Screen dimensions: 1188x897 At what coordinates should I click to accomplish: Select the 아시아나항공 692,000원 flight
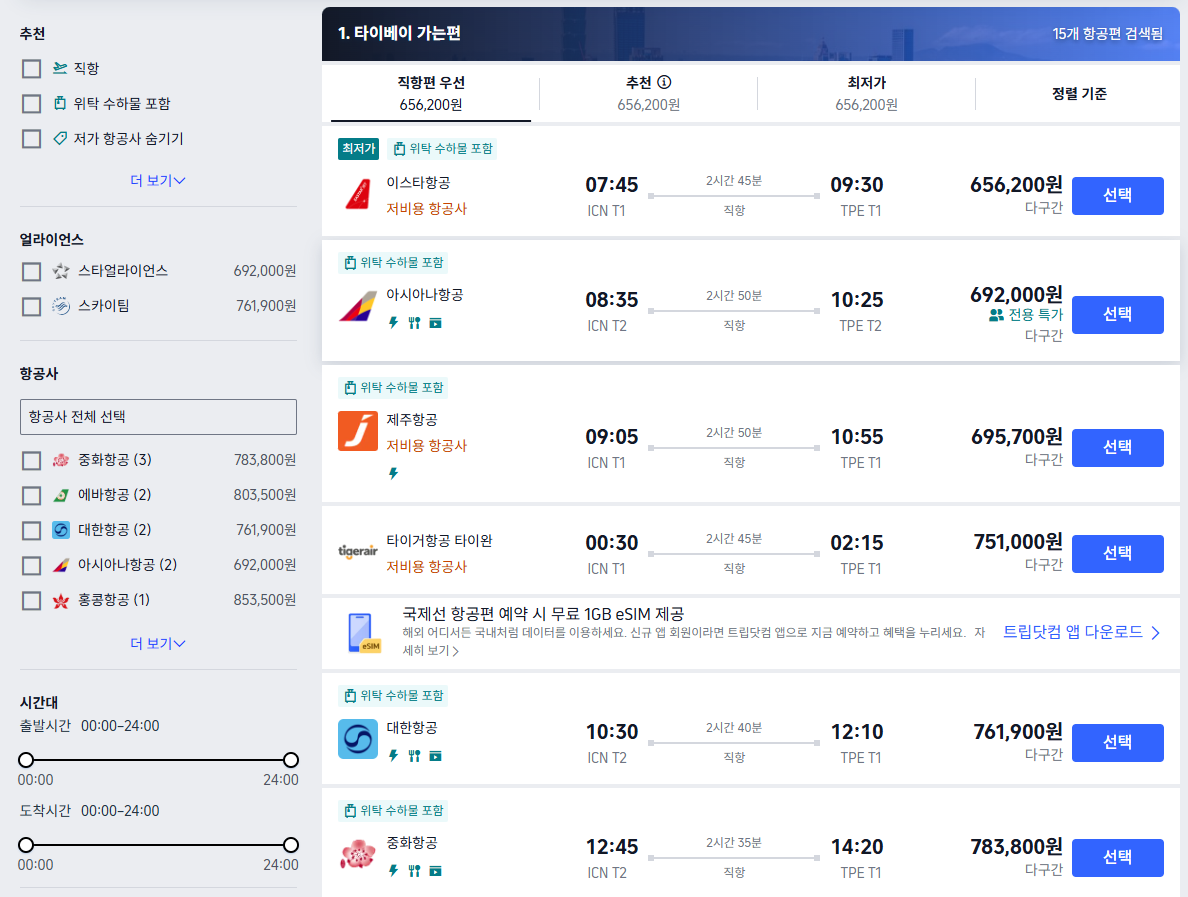1118,314
